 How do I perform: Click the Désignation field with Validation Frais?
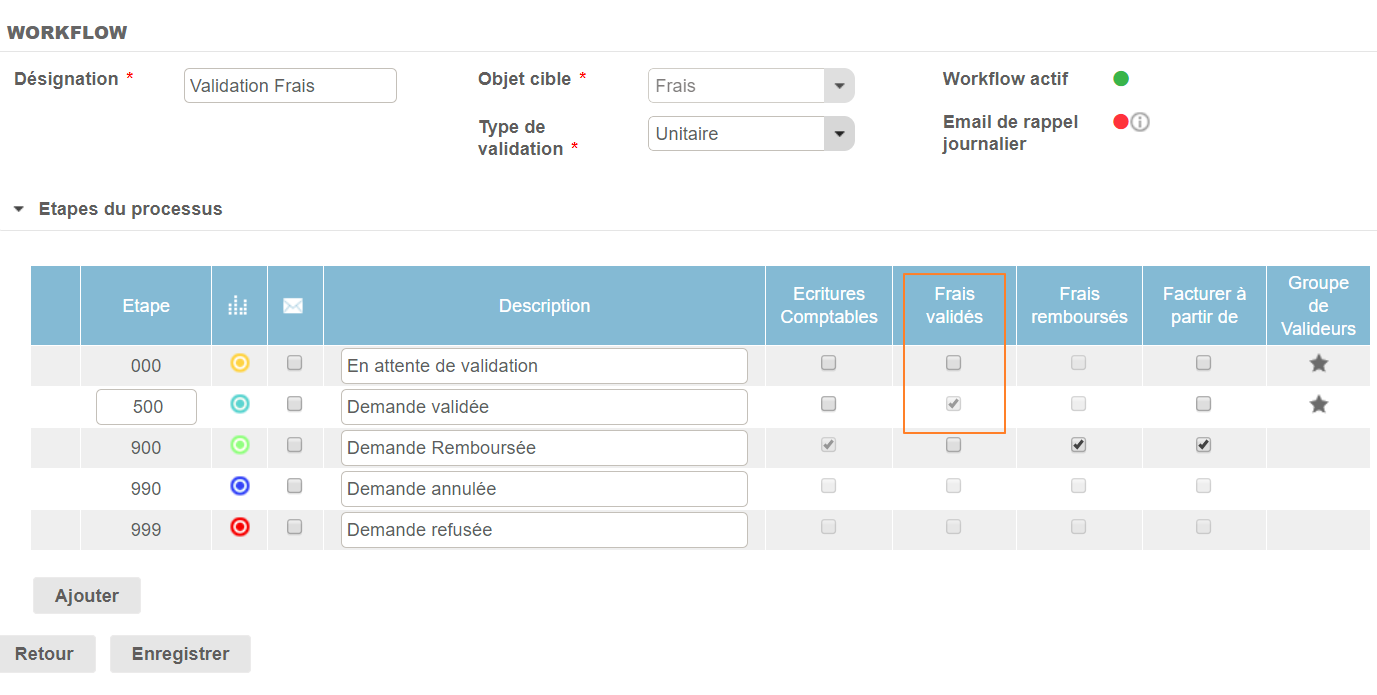coord(290,86)
